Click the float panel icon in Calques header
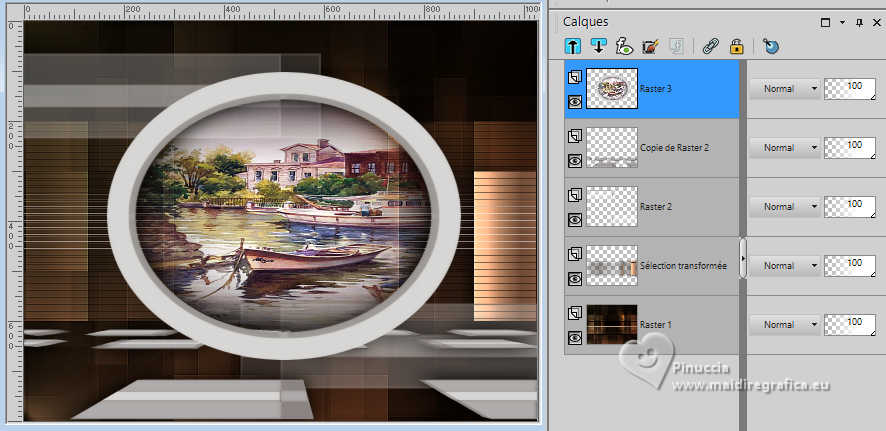 tap(826, 23)
